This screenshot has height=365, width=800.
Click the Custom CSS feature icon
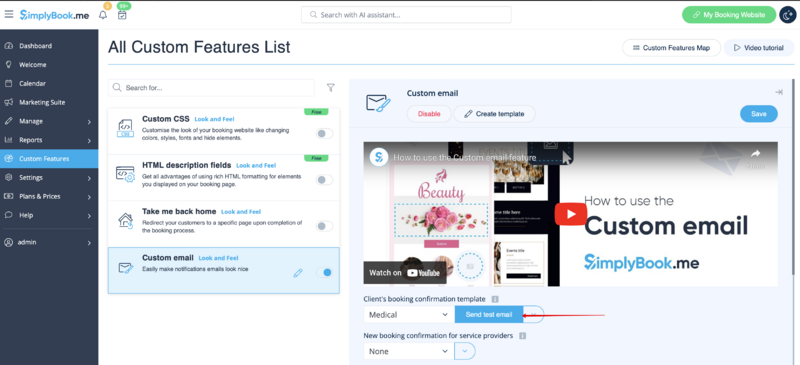click(125, 128)
